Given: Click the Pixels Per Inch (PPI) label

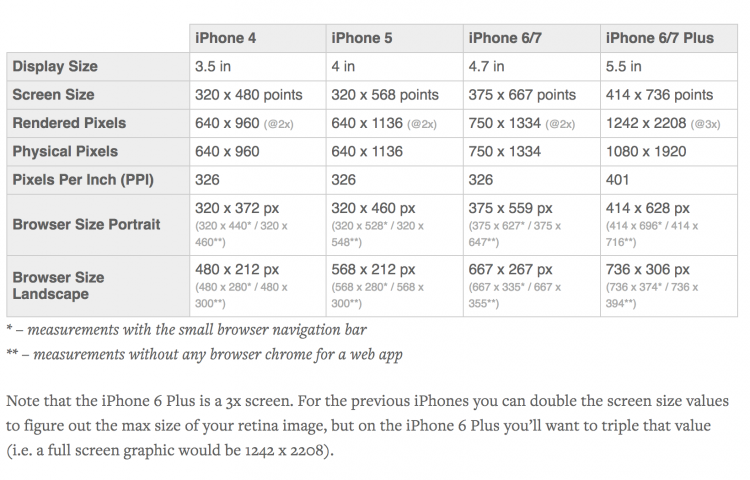Looking at the screenshot, I should pyautogui.click(x=83, y=180).
